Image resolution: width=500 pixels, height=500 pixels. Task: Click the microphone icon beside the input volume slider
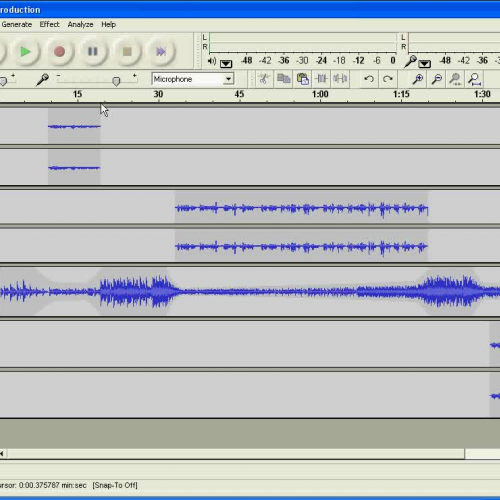[x=42, y=80]
